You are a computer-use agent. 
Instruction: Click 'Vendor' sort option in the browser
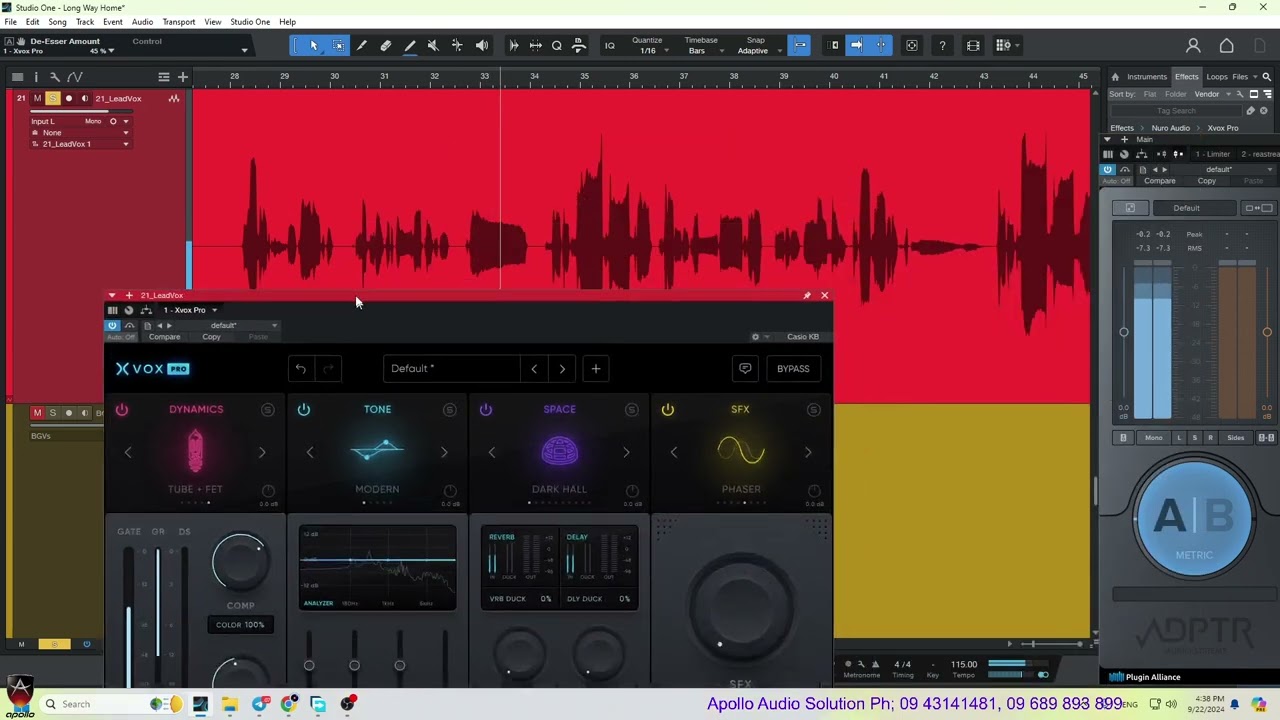click(x=1207, y=94)
